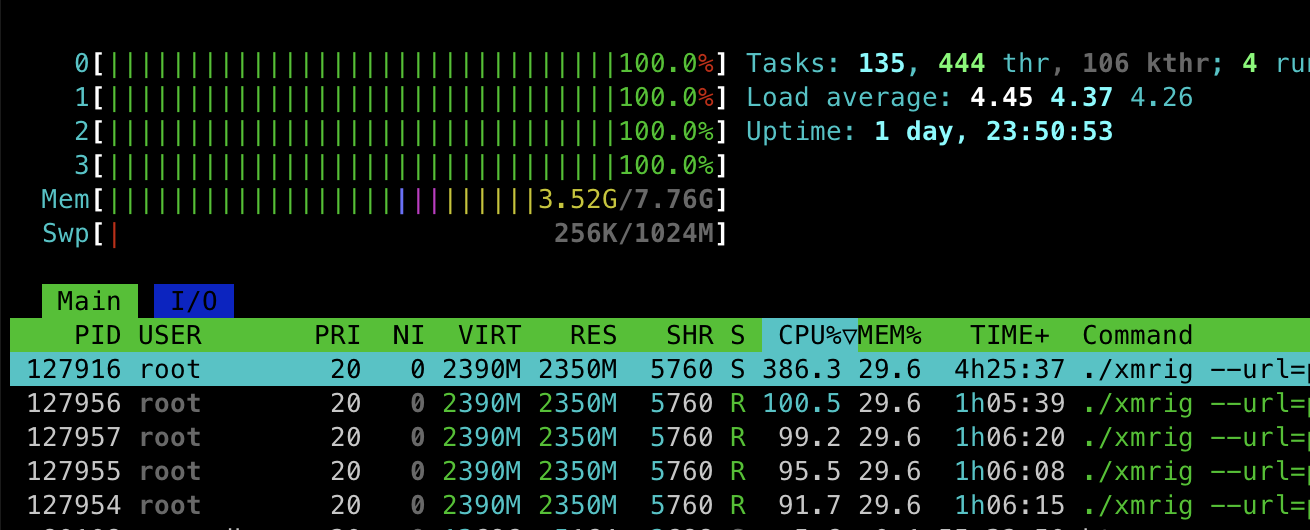The width and height of the screenshot is (1310, 530).
Task: Click the Tasks count value 135
Action: click(883, 64)
